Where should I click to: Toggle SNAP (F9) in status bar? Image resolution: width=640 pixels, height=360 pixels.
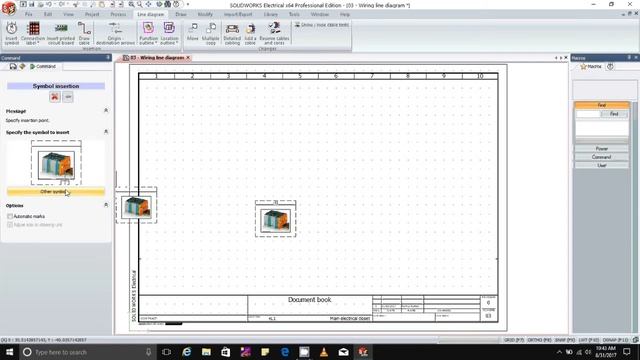[x=565, y=340]
